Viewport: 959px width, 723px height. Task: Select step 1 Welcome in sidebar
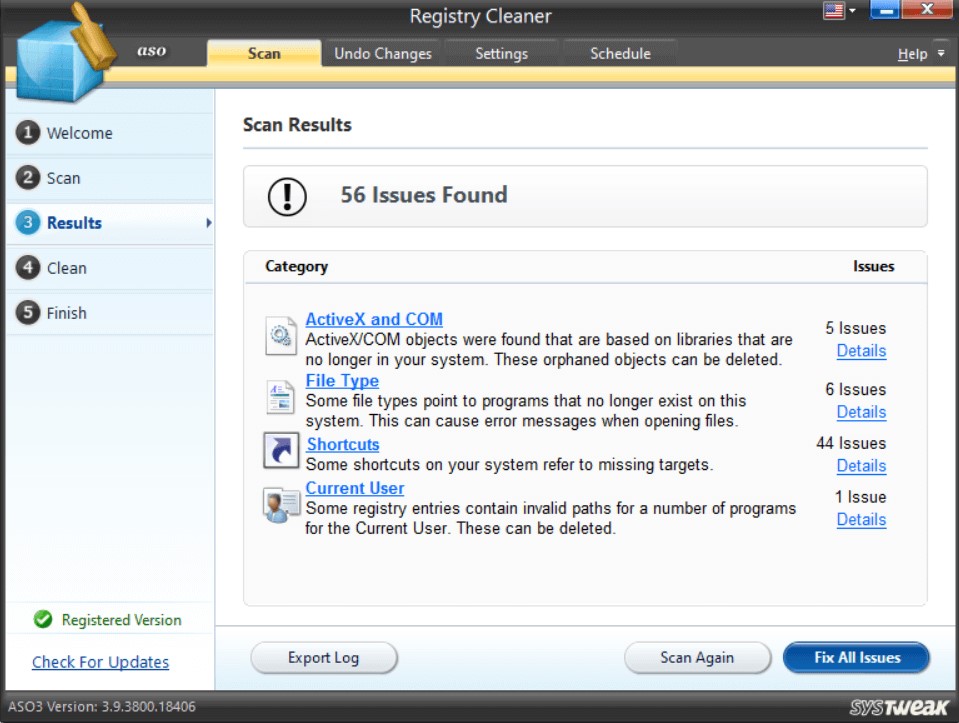(79, 133)
